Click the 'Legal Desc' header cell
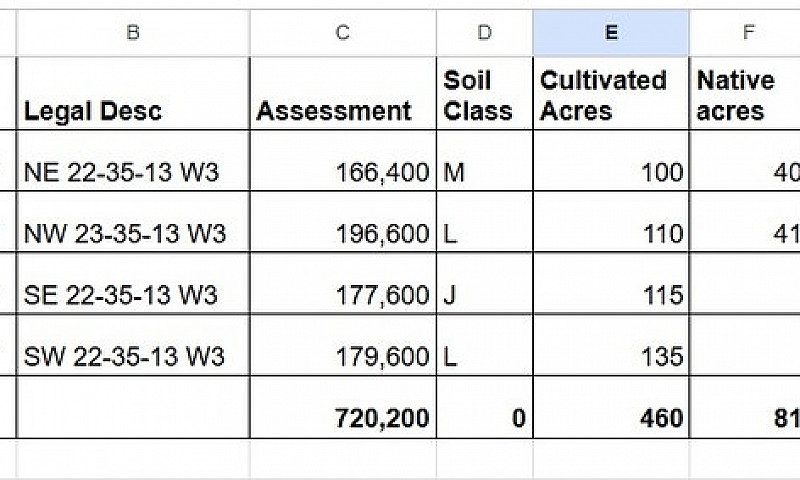Viewport: 800px width, 480px height. tap(133, 93)
